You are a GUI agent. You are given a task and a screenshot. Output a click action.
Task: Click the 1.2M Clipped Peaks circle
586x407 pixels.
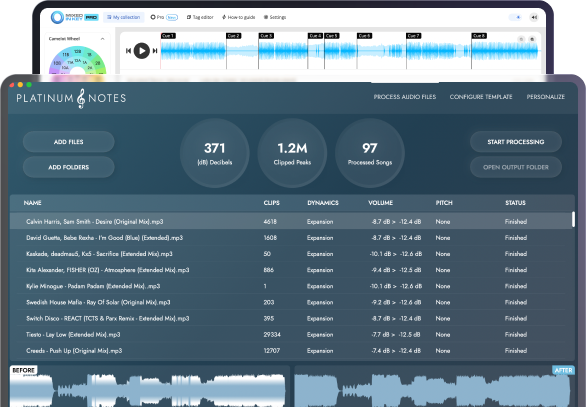coord(292,153)
